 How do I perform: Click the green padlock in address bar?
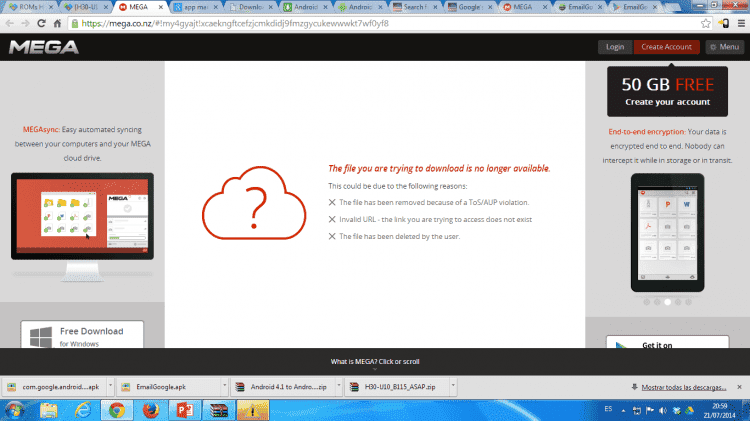coord(74,23)
